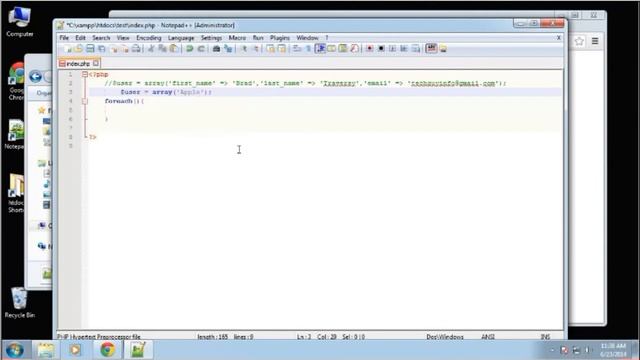Open the ? help menu
Screen dimensions: 640x360
pos(327,38)
